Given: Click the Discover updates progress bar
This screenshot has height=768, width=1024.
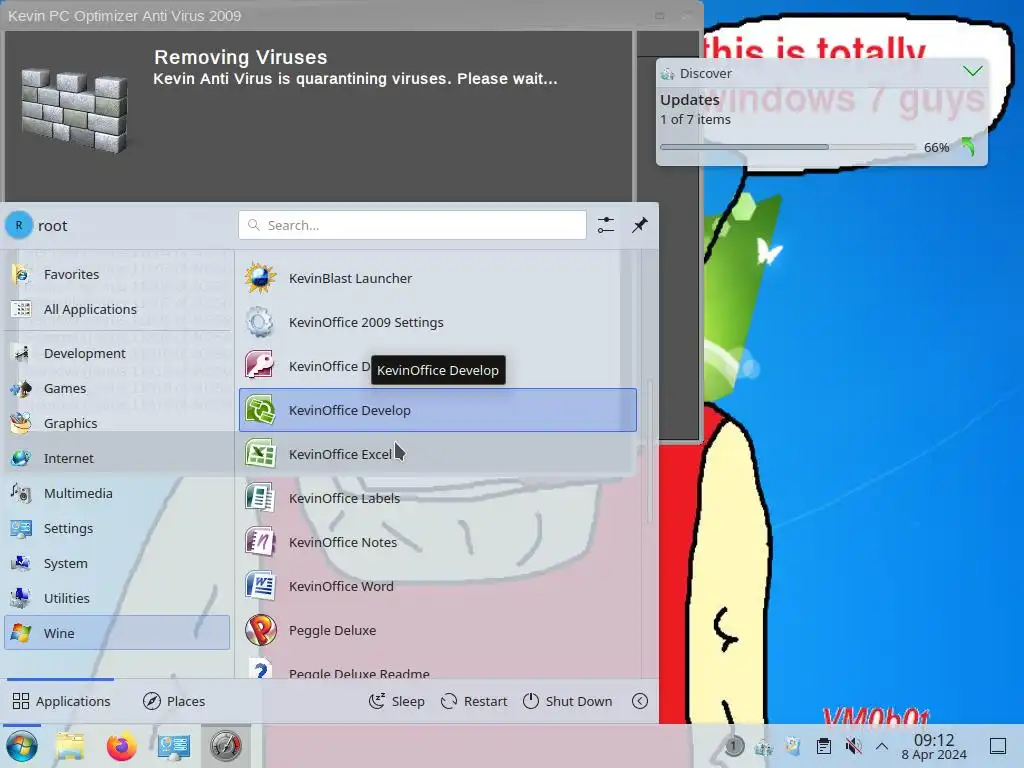Looking at the screenshot, I should coord(788,148).
